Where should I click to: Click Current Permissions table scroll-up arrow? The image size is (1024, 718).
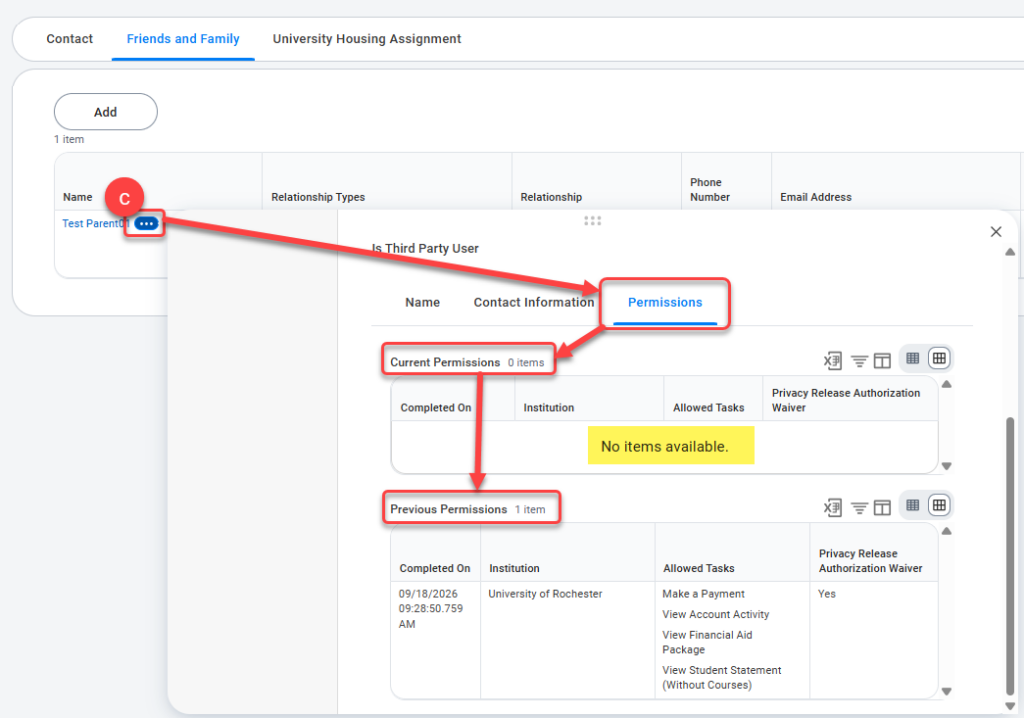(x=946, y=384)
